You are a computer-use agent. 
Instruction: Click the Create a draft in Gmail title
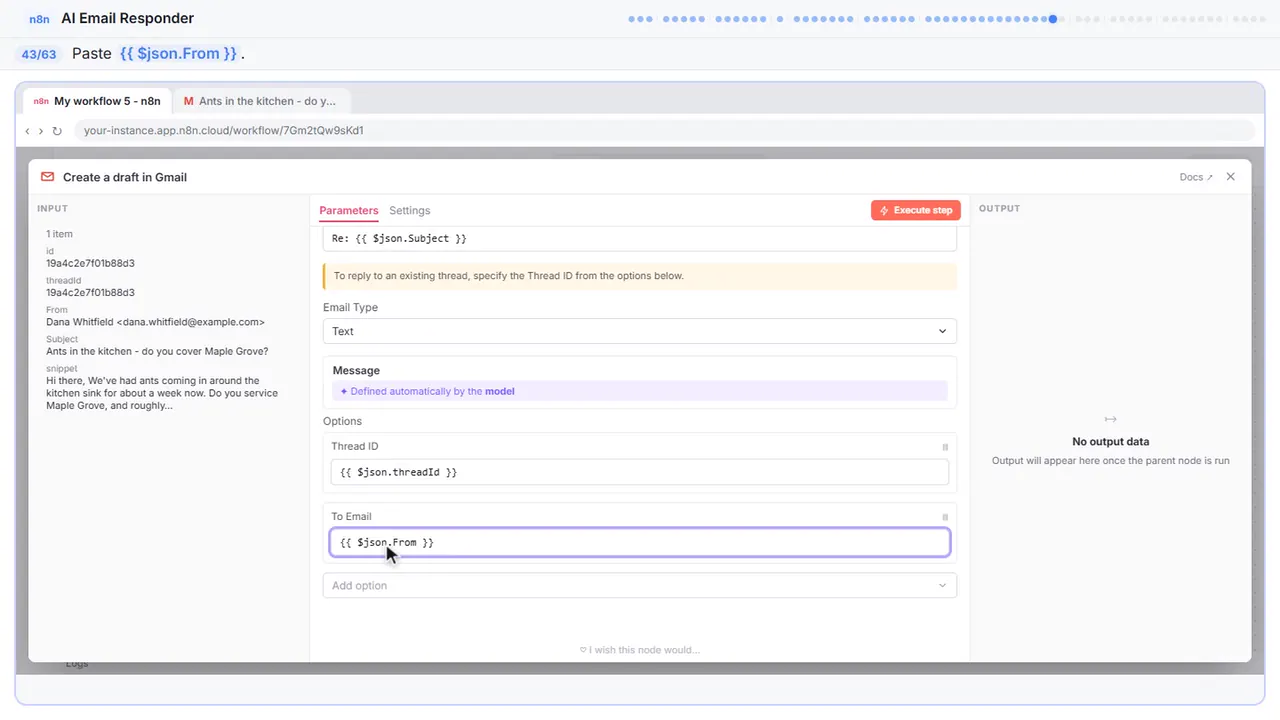click(125, 177)
